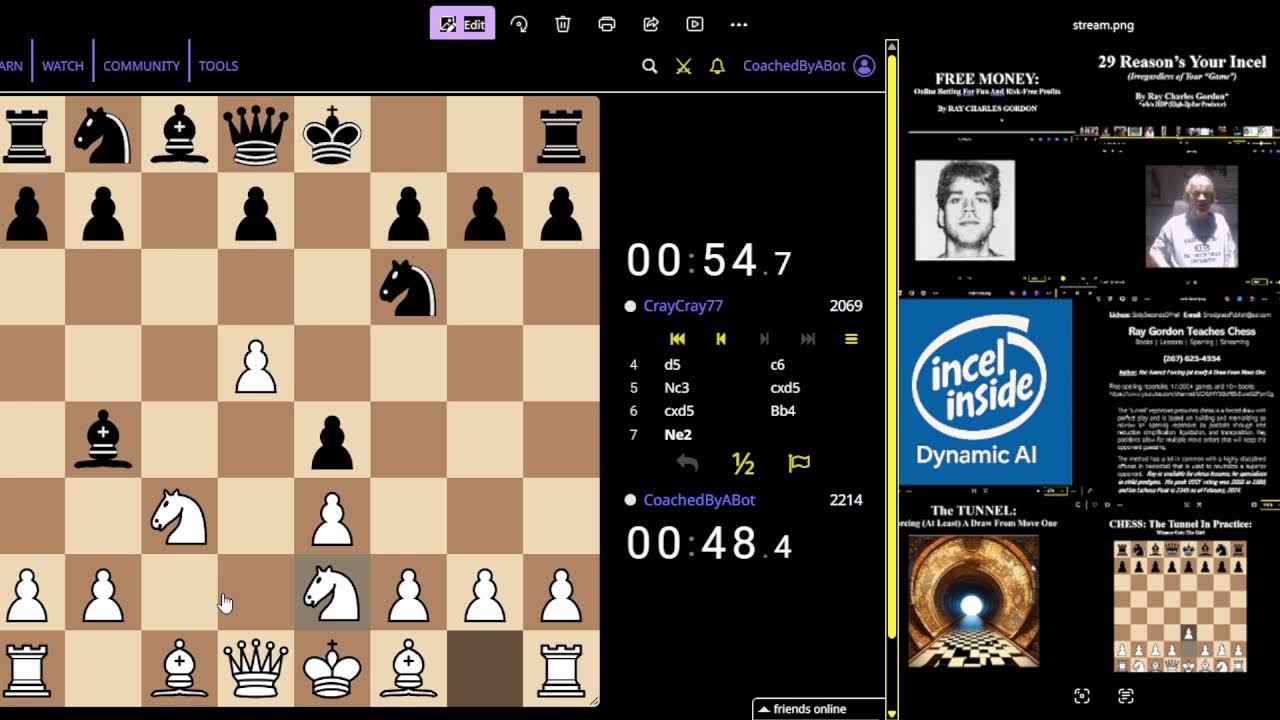The width and height of the screenshot is (1280, 720).
Task: Open the CrayCray77 player profile
Action: [683, 306]
